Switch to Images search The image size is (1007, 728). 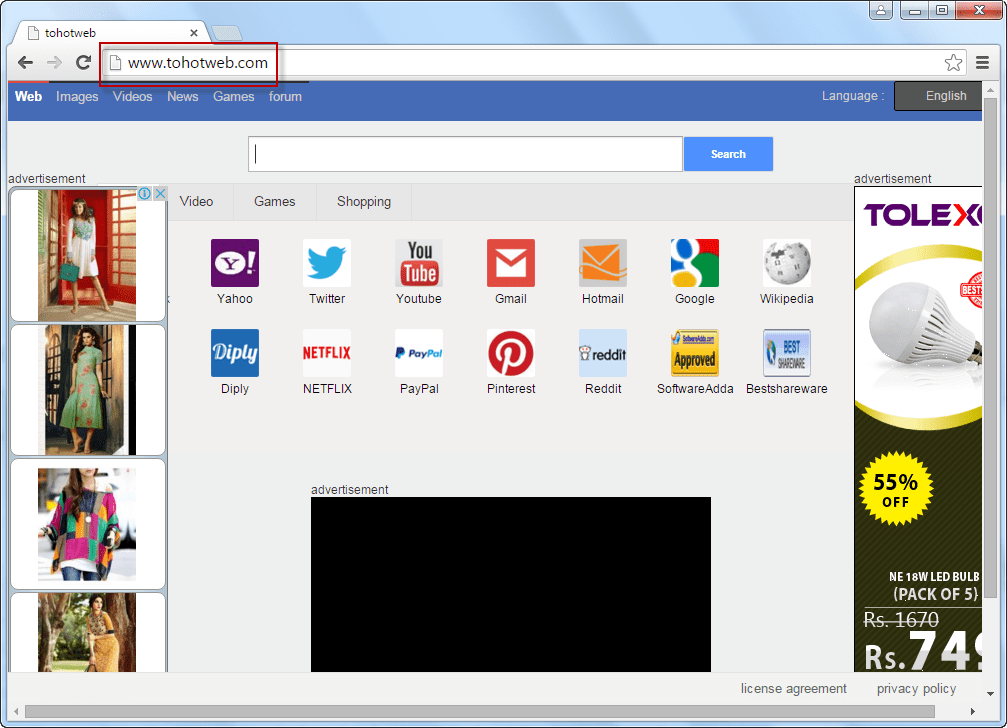[x=77, y=96]
